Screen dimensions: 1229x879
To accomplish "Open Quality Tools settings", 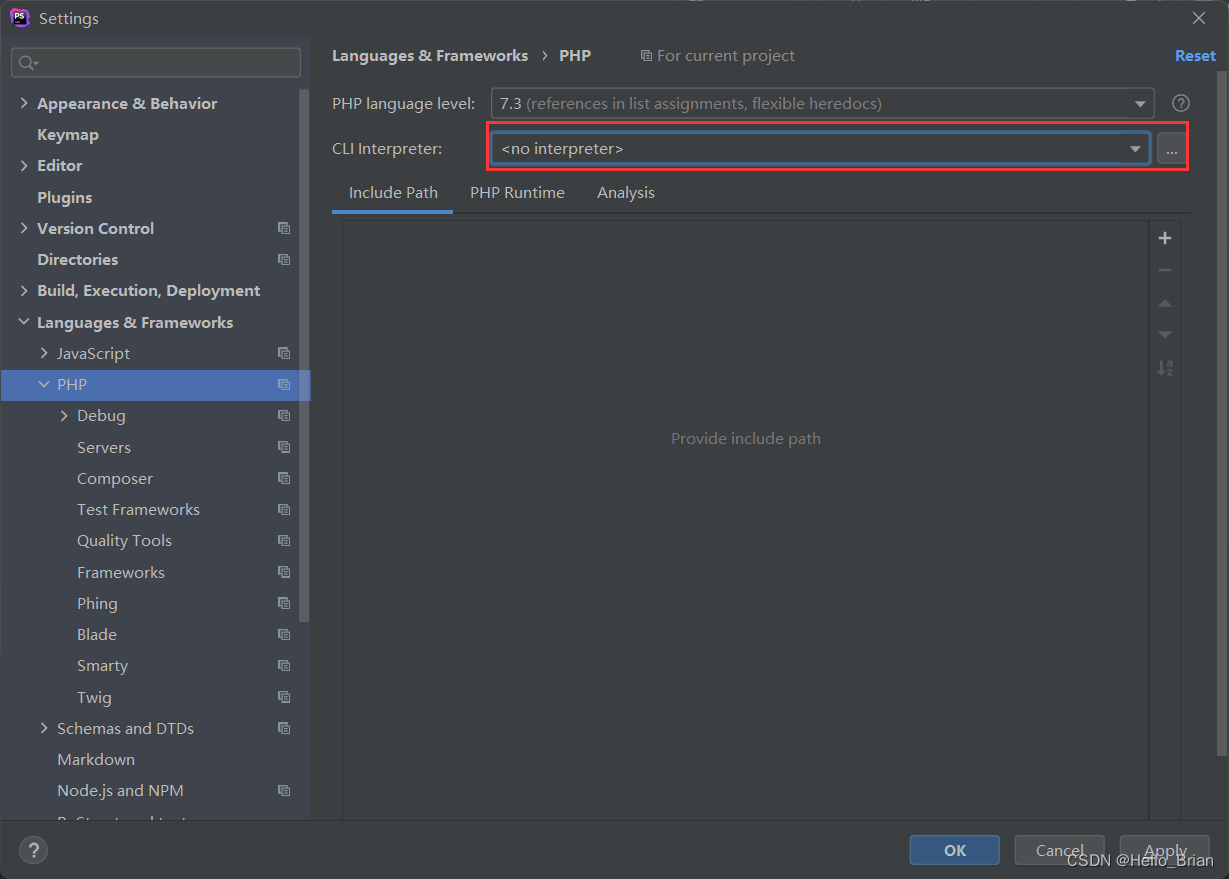I will pos(124,540).
